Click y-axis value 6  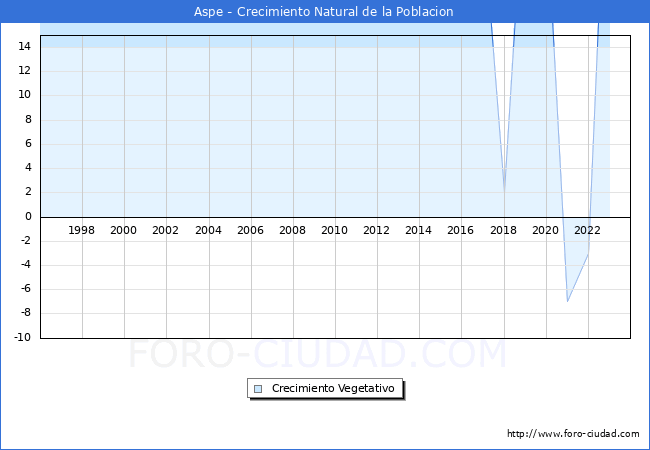pyautogui.click(x=28, y=143)
